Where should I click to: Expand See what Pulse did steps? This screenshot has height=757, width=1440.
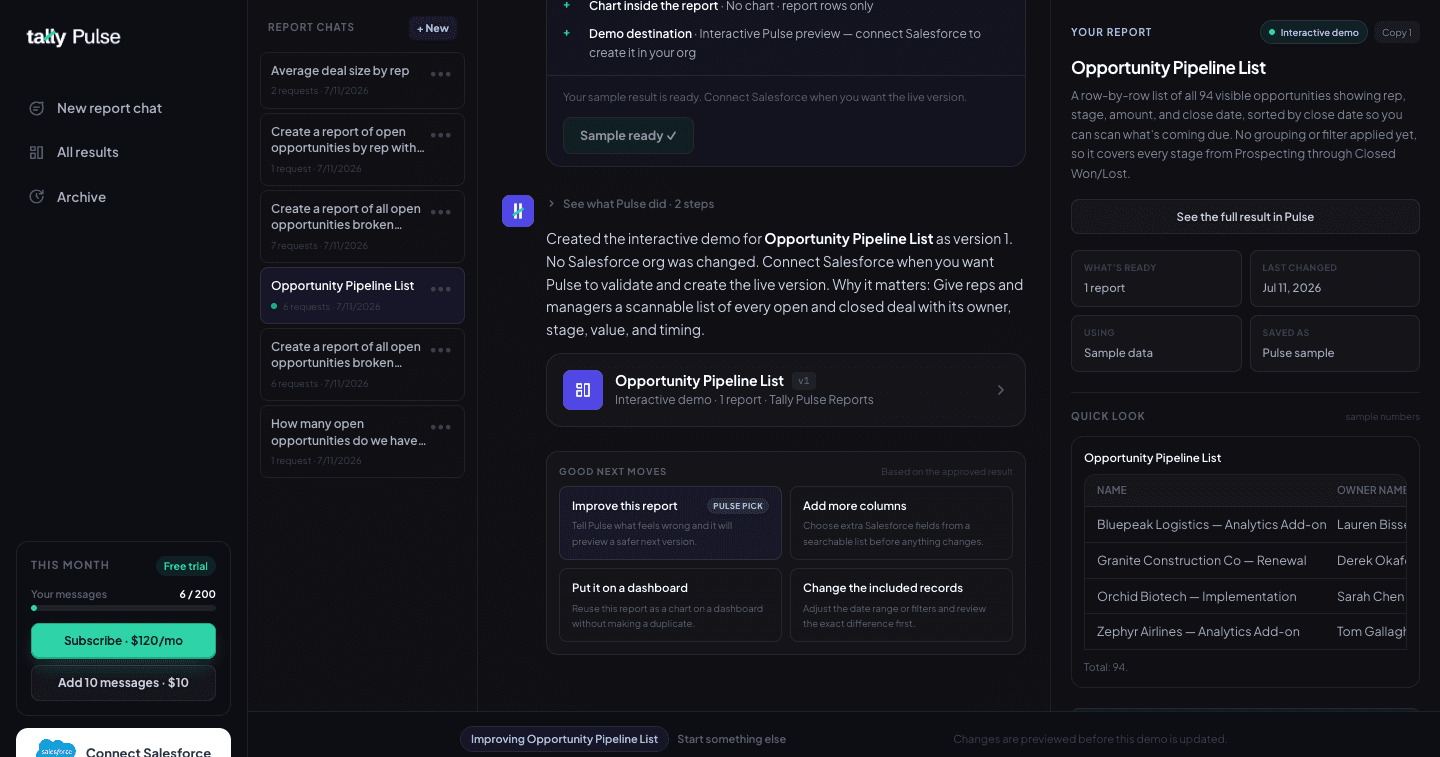point(631,204)
